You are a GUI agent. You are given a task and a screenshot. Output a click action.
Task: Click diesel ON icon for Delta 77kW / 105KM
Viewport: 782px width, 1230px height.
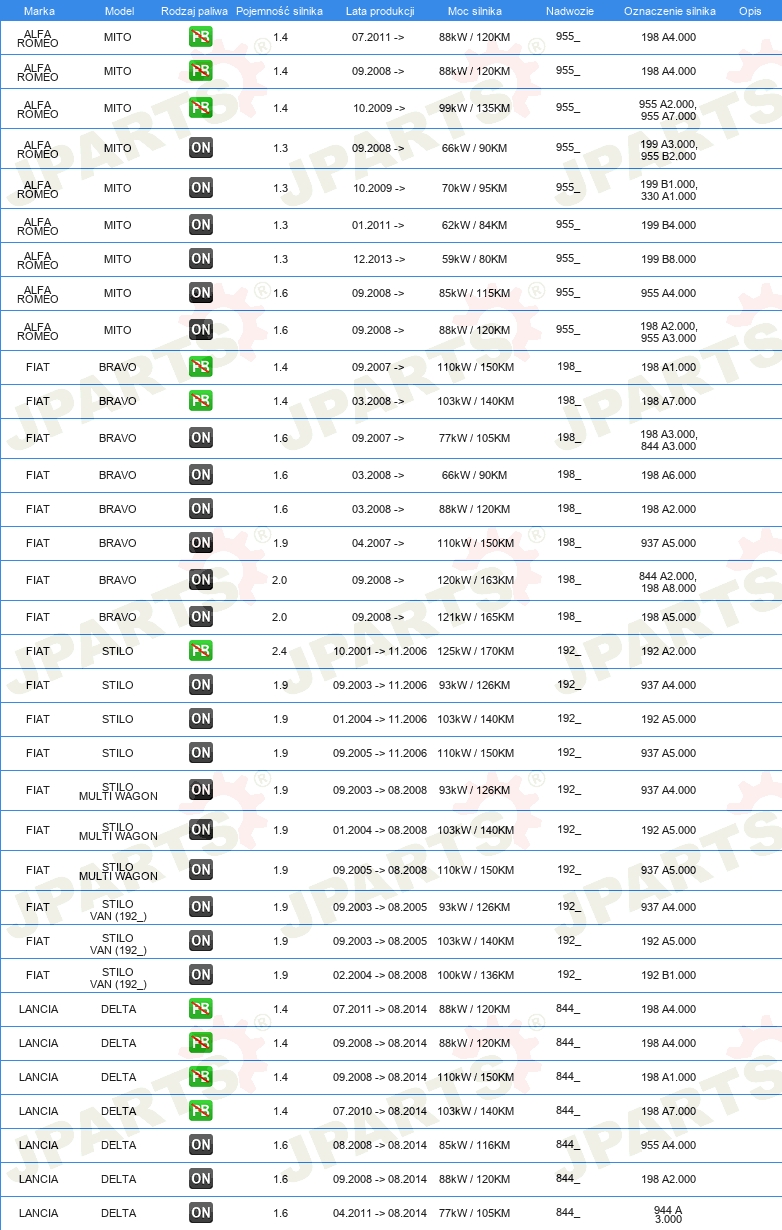(x=201, y=1213)
